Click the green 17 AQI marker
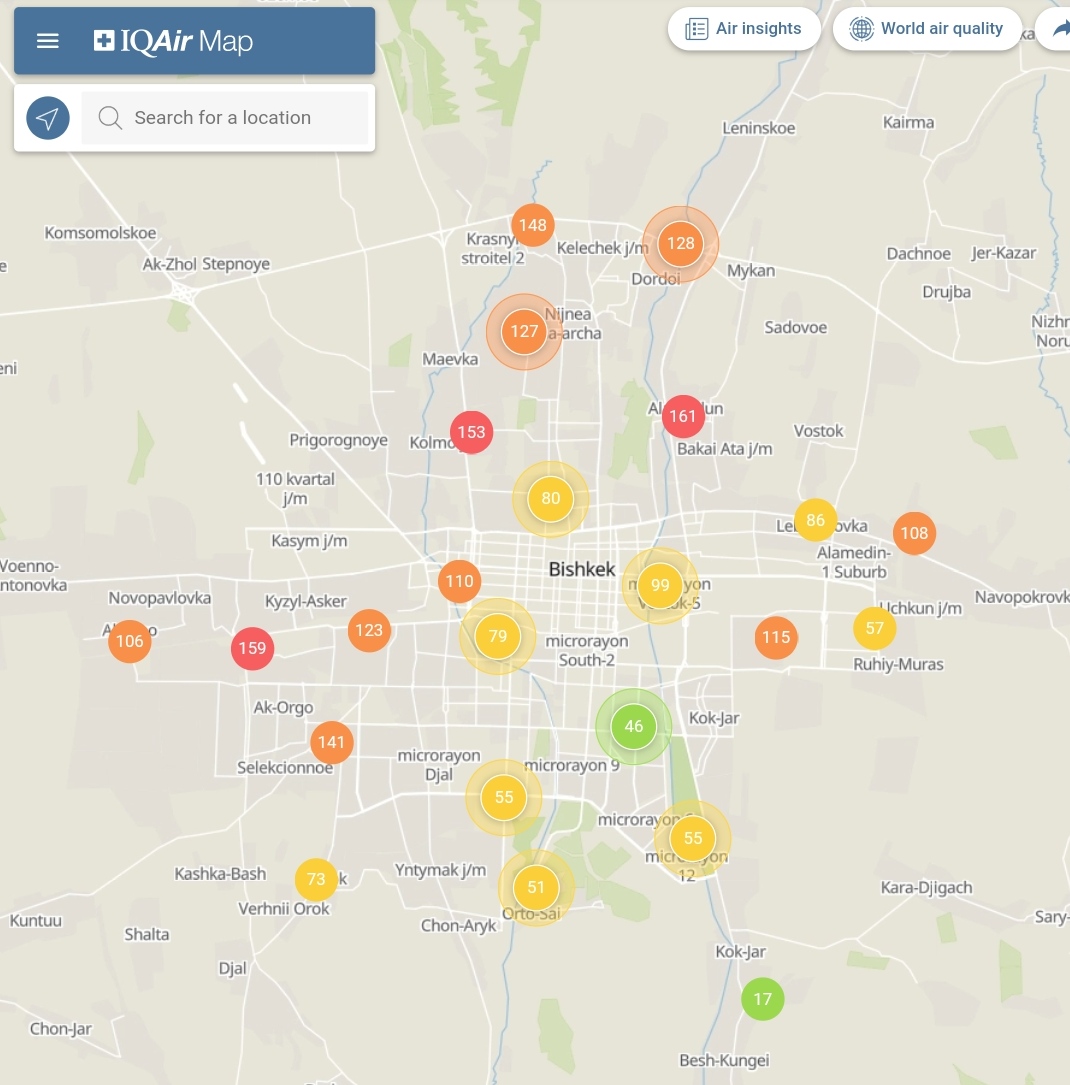The width and height of the screenshot is (1070, 1085). coord(763,999)
